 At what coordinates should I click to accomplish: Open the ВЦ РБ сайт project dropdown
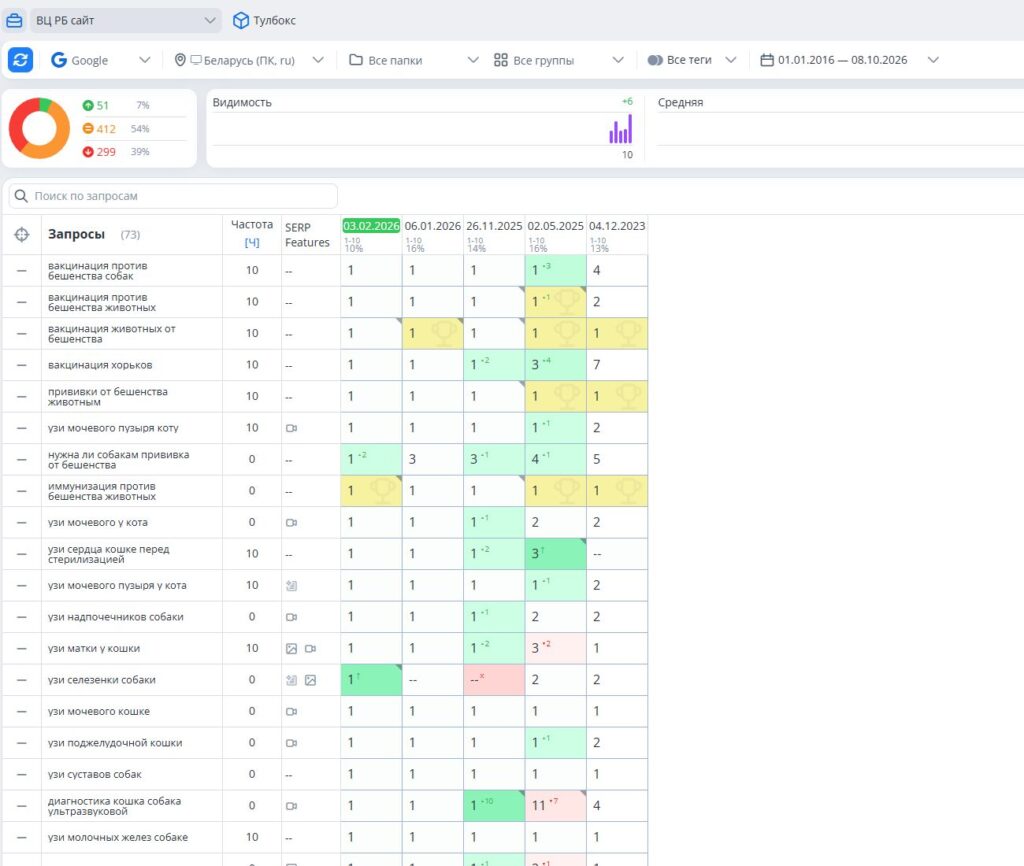(125, 21)
